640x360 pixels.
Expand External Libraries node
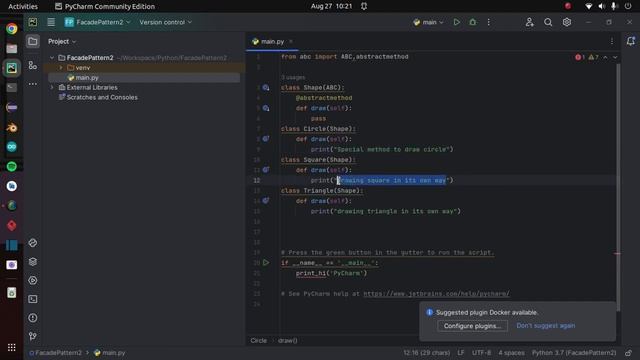point(52,87)
